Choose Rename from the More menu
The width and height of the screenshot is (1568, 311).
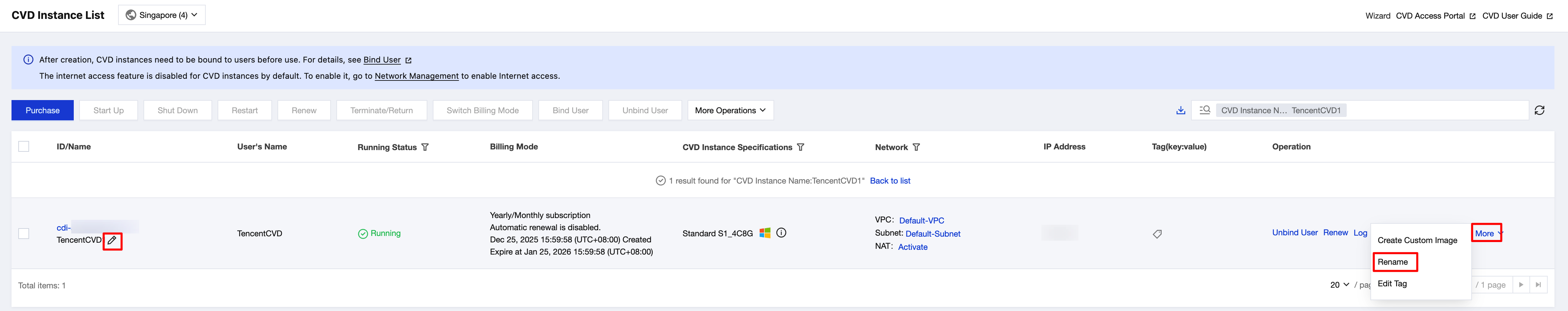click(1392, 262)
